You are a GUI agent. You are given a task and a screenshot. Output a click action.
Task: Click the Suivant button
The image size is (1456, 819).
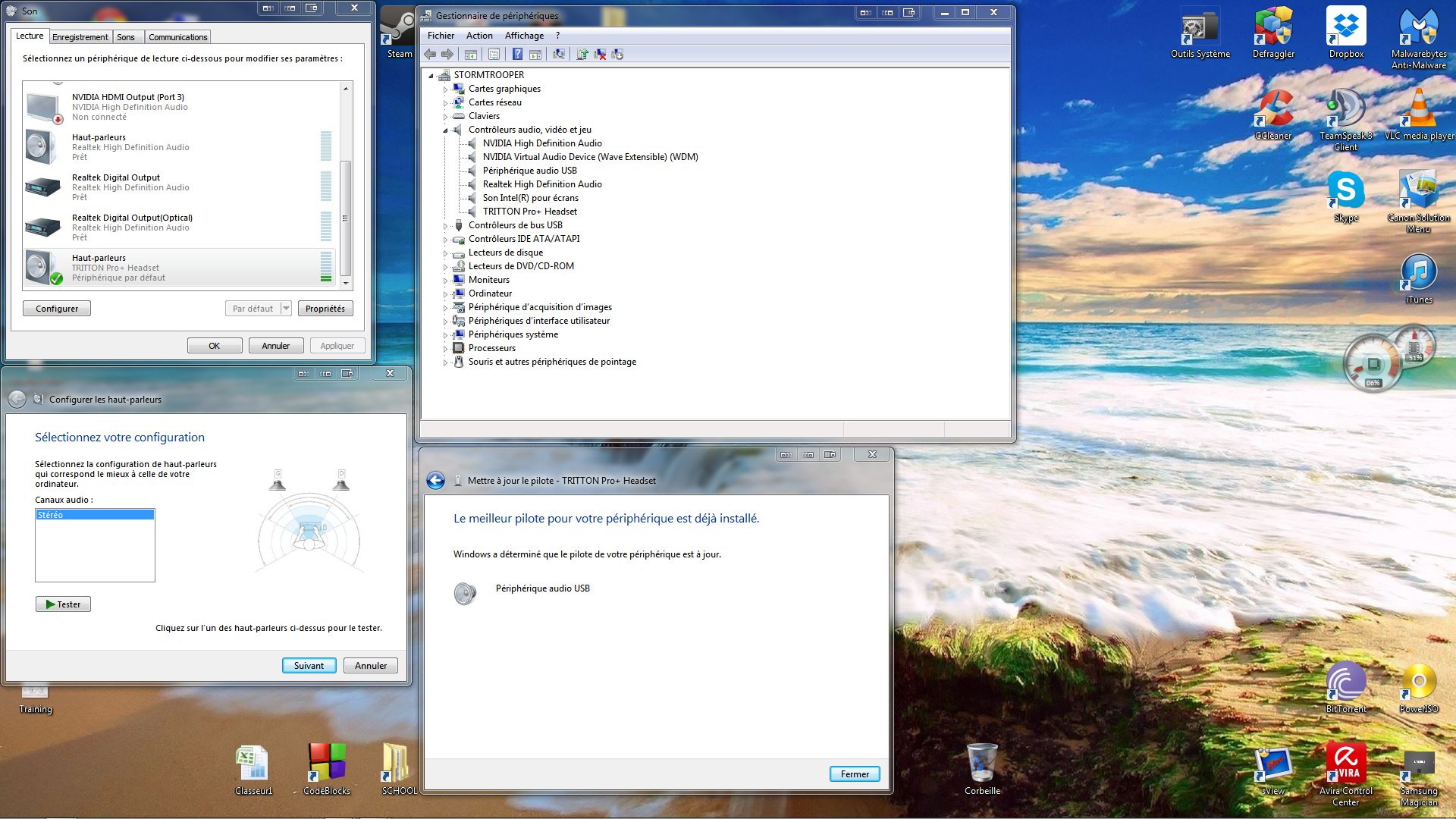click(309, 666)
